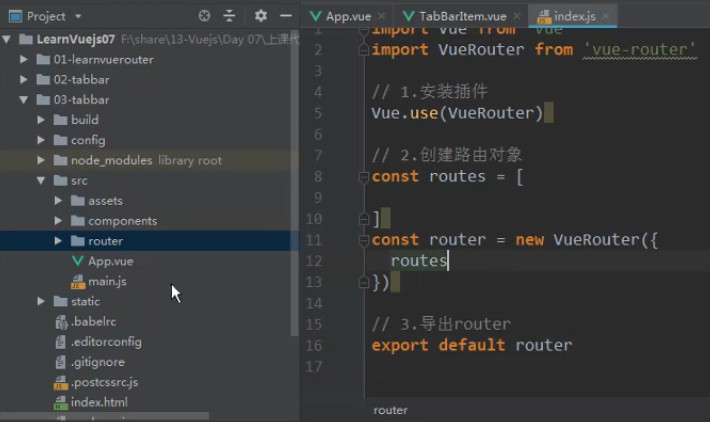Close the index.js tab
Viewport: 710px width, 422px height.
pyautogui.click(x=606, y=16)
